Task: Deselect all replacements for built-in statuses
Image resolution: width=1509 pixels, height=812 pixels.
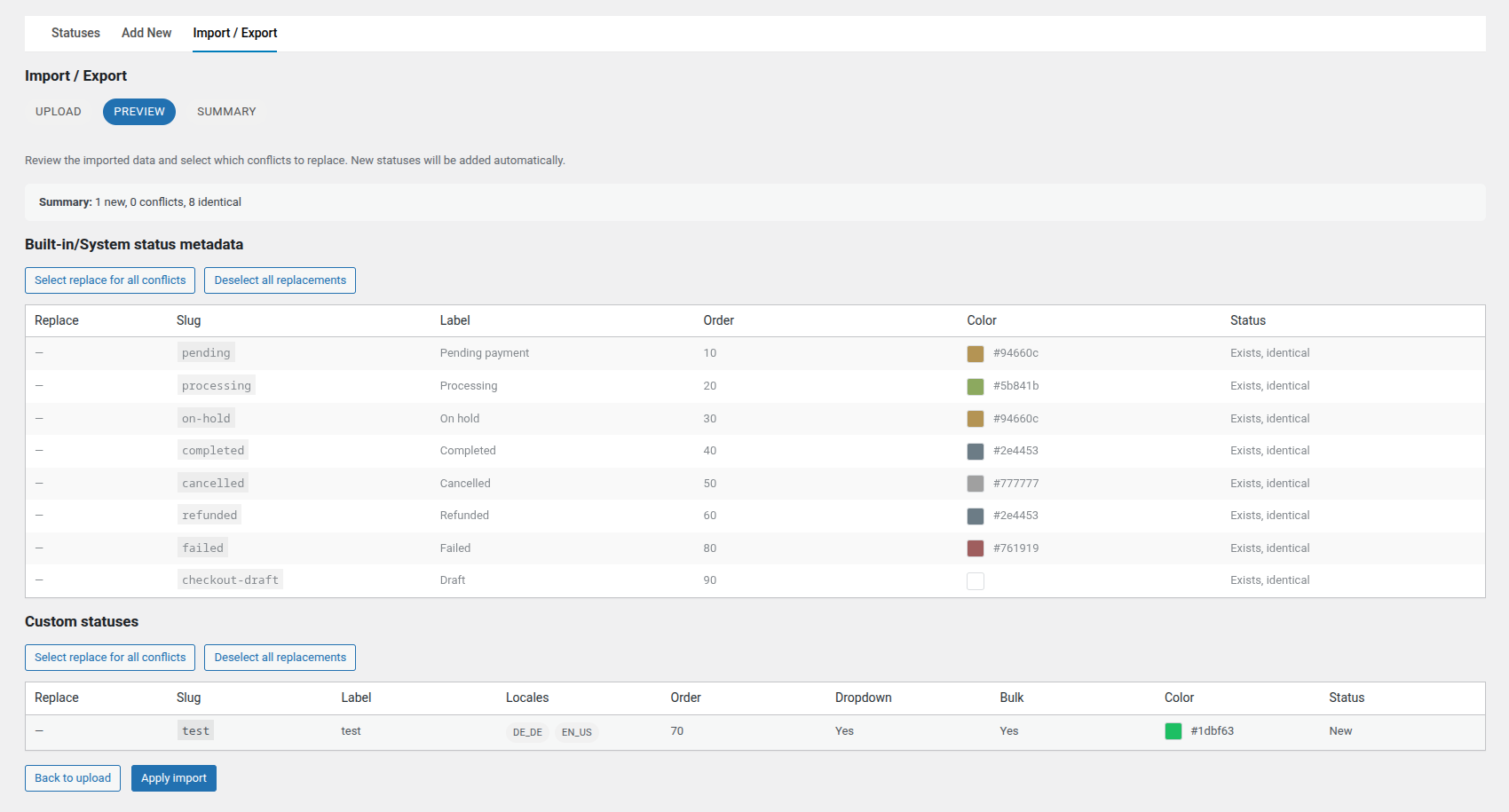Action: [280, 280]
